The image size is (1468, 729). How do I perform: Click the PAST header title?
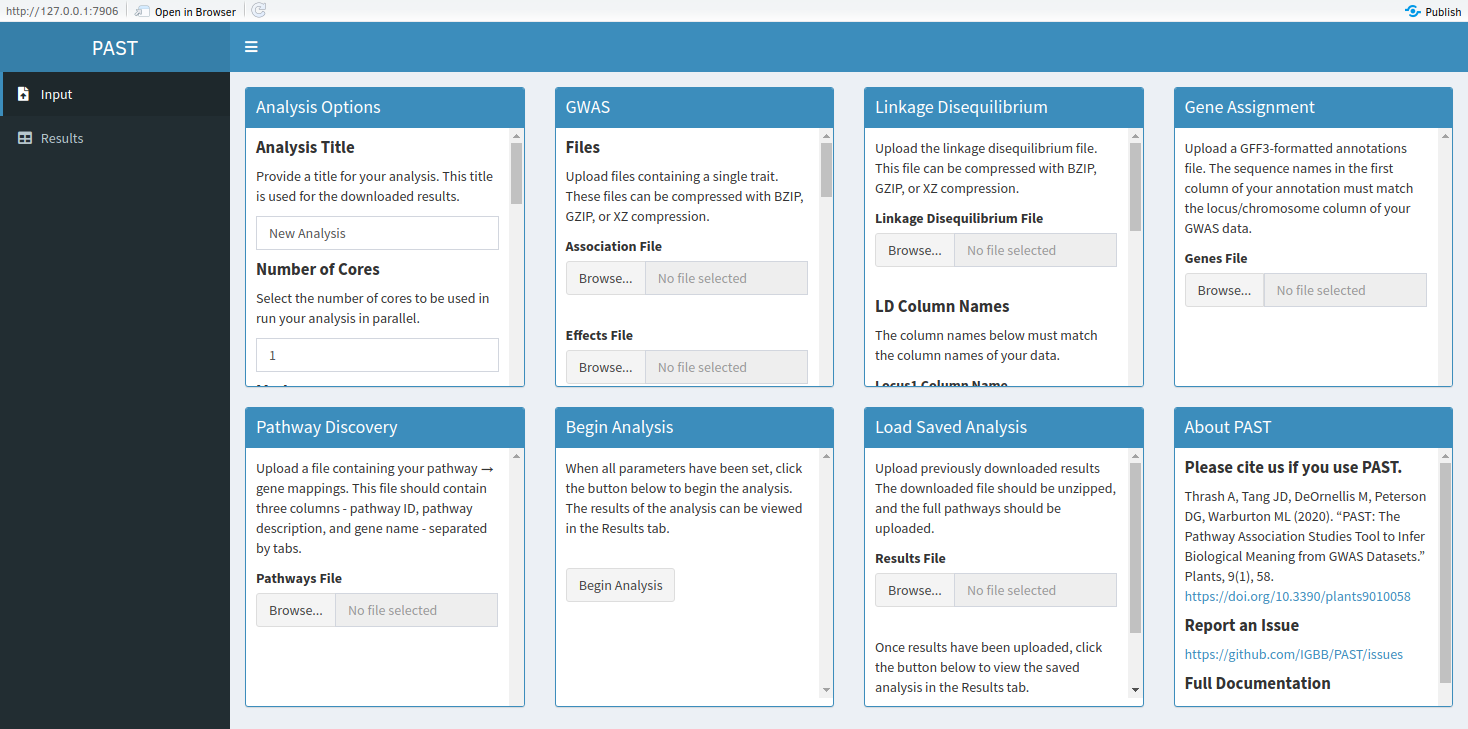[x=115, y=48]
